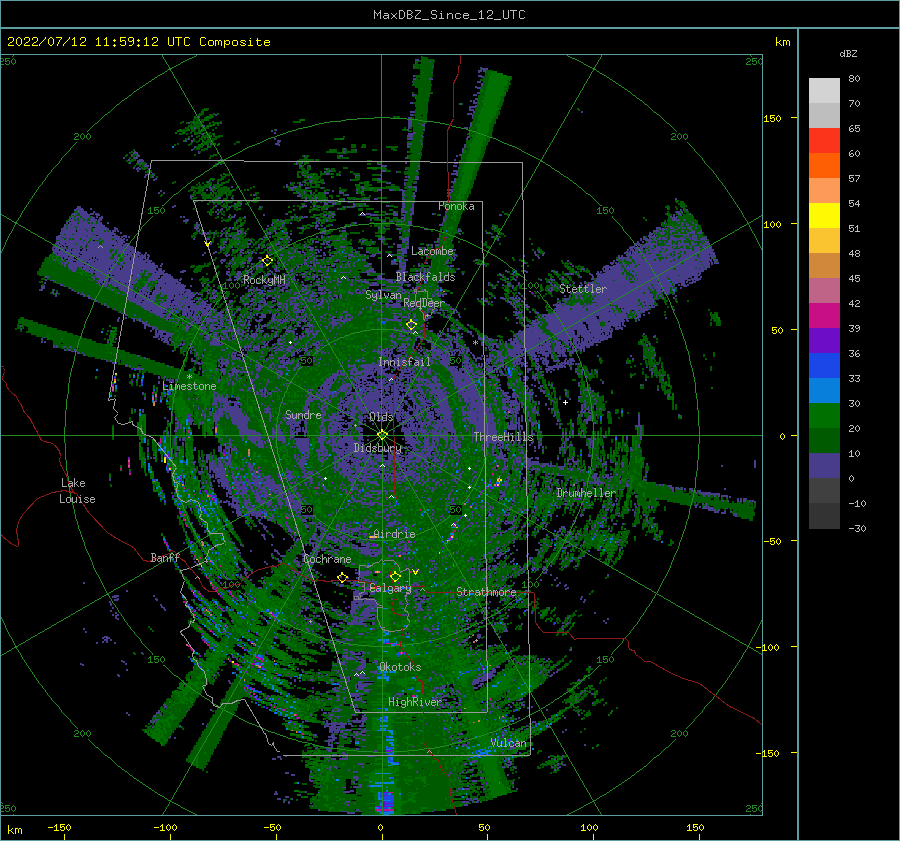This screenshot has width=900, height=841.
Task: Pick the blue 36–33 dBZ legend swatch
Action: 824,366
